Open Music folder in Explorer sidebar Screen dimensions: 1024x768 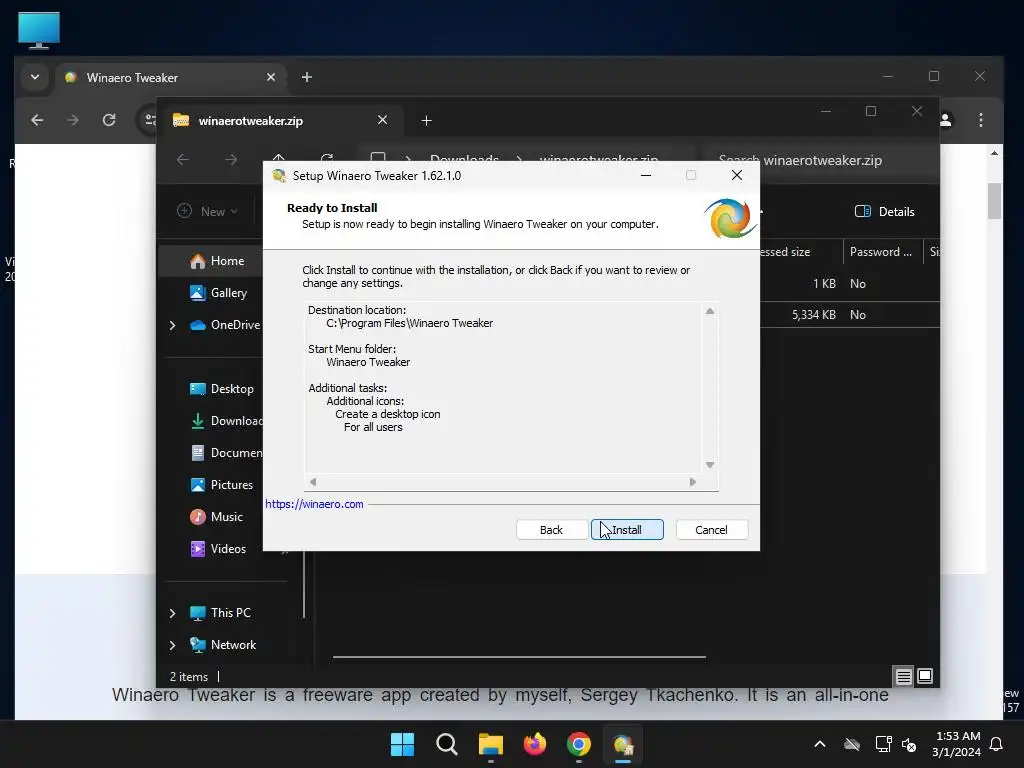coord(216,517)
